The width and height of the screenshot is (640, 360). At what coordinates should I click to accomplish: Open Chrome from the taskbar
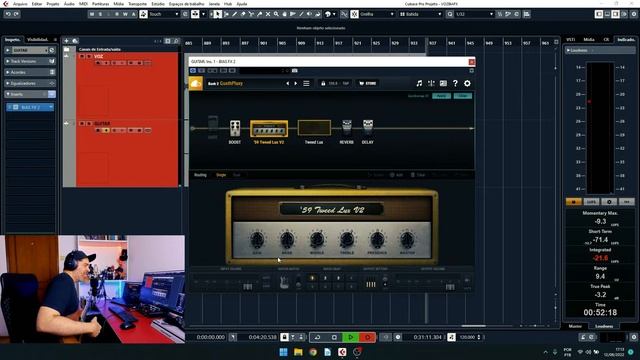tap(313, 352)
